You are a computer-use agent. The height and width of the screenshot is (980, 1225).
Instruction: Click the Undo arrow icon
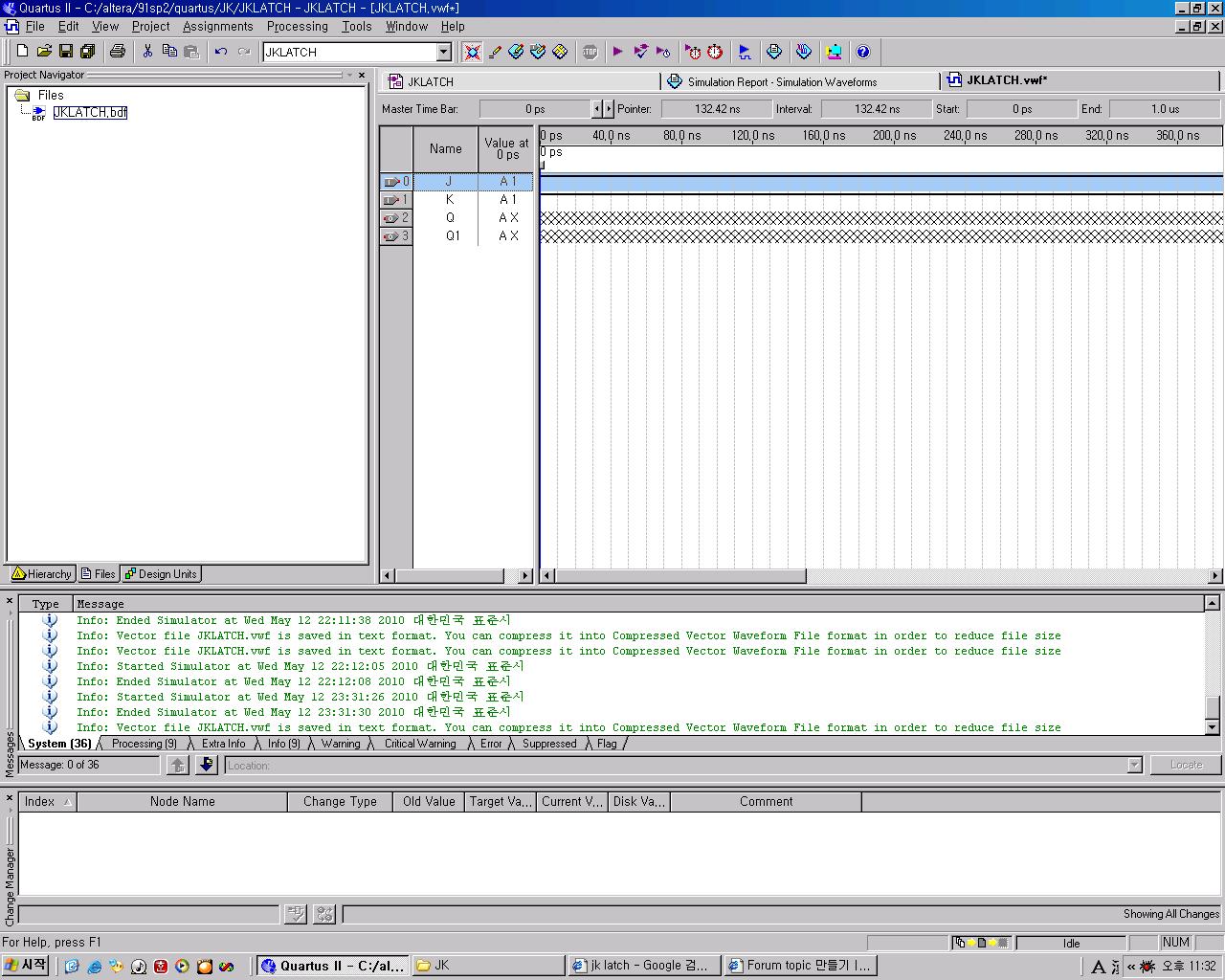(221, 52)
